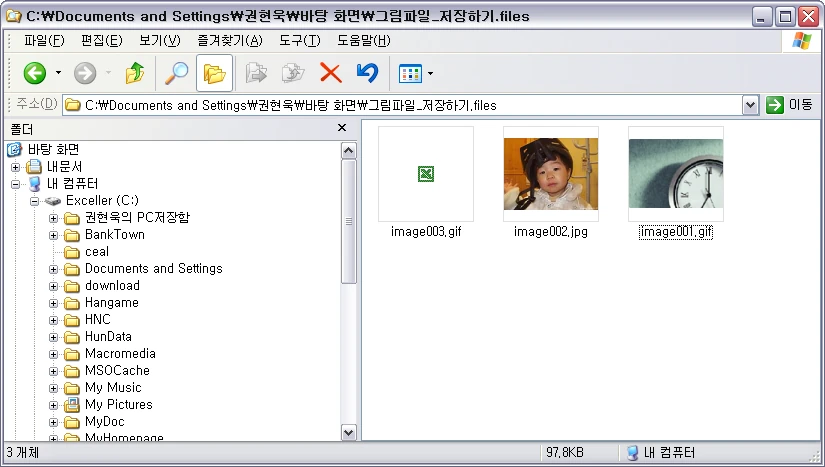Click the Move To toolbar icon
This screenshot has height=467, width=825.
click(x=256, y=73)
